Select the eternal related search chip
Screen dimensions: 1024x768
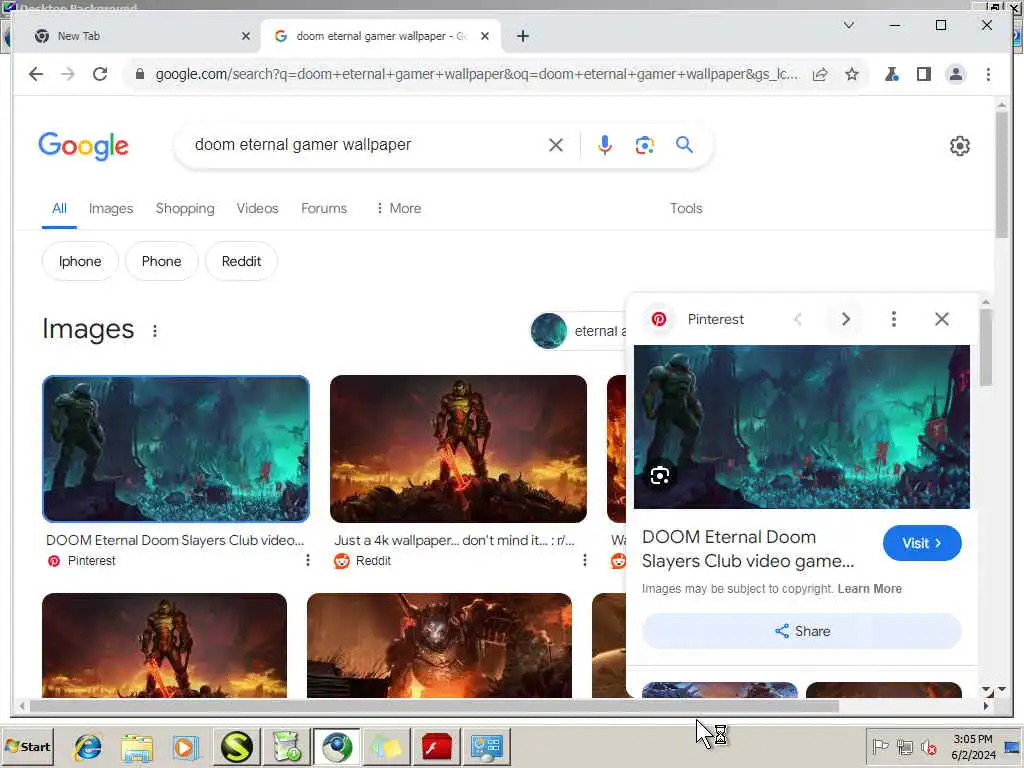(x=579, y=331)
